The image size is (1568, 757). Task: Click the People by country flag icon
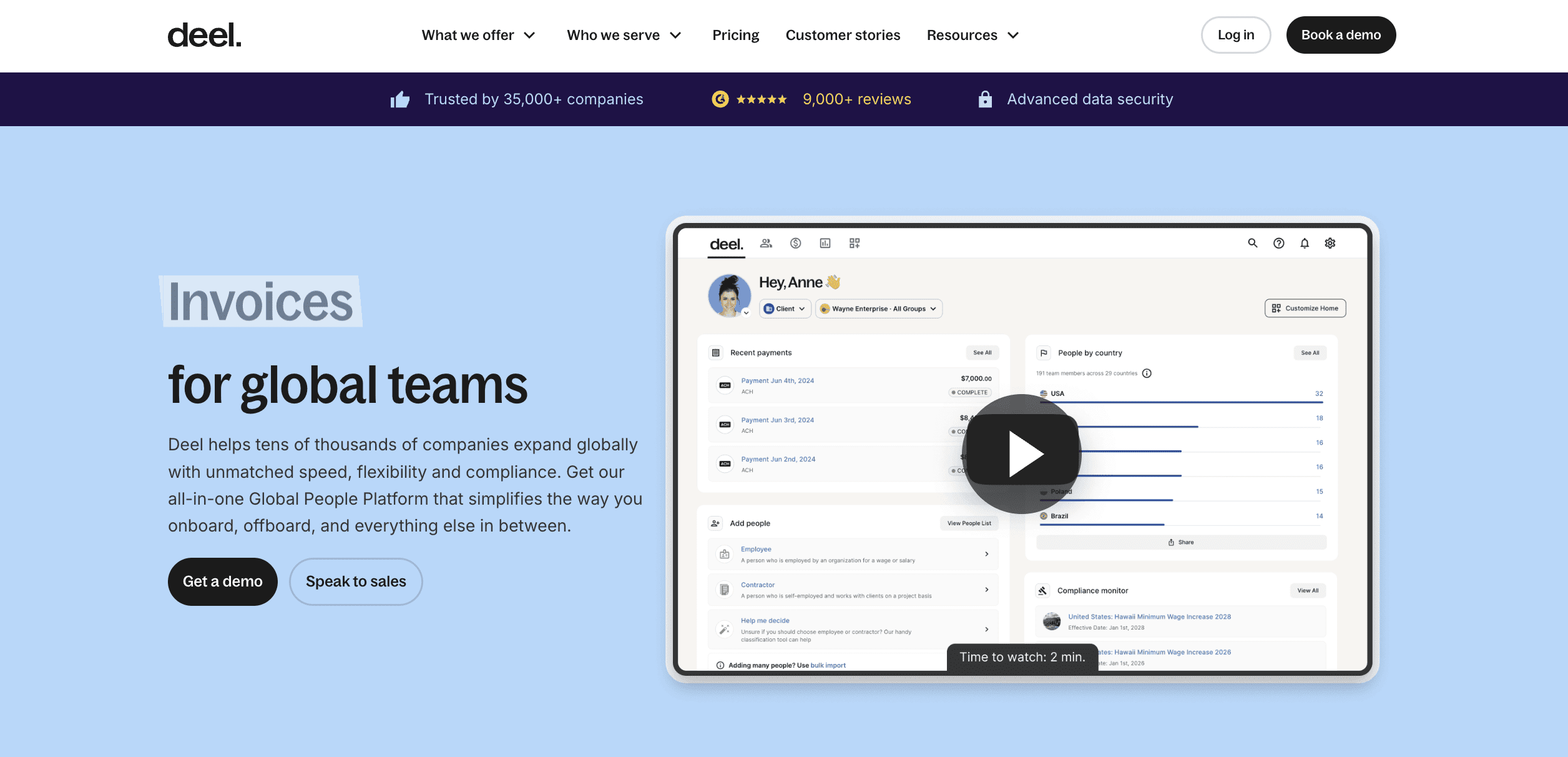pyautogui.click(x=1044, y=353)
